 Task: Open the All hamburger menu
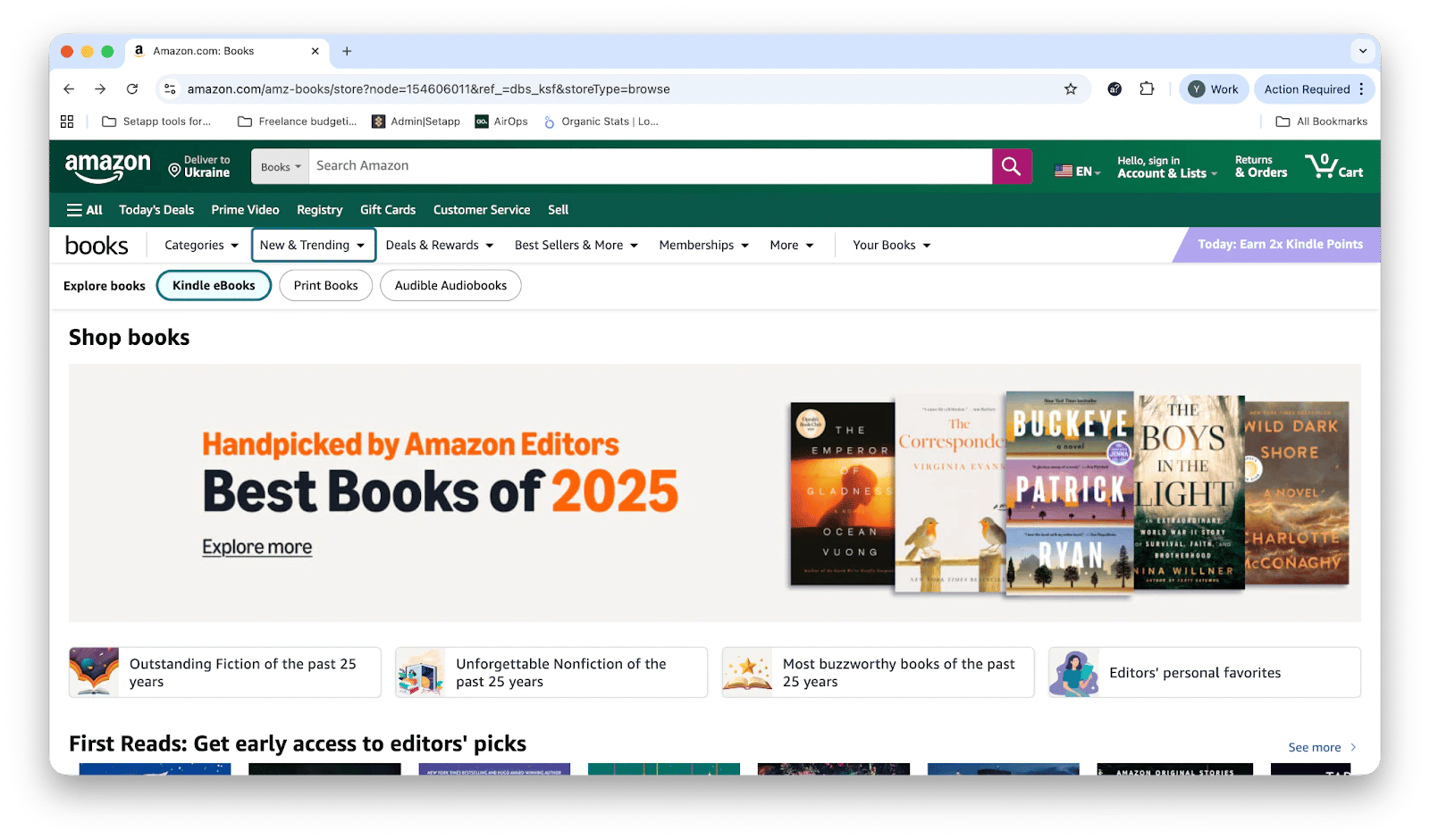click(x=84, y=210)
